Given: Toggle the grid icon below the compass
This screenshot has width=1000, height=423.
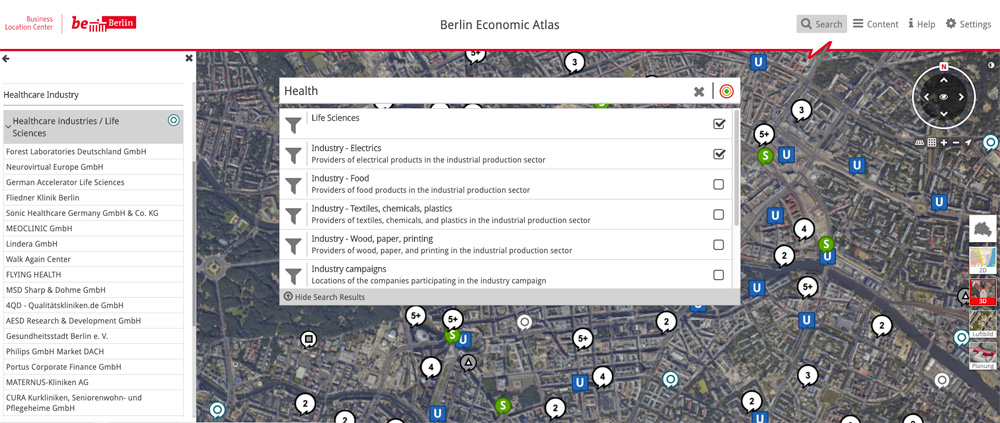Looking at the screenshot, I should [x=932, y=142].
